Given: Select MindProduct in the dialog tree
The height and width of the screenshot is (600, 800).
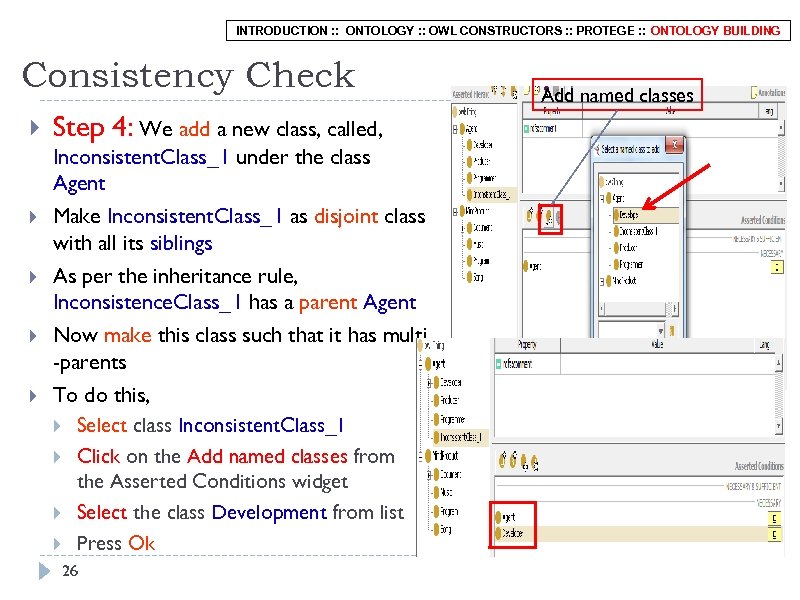Looking at the screenshot, I should 621,281.
